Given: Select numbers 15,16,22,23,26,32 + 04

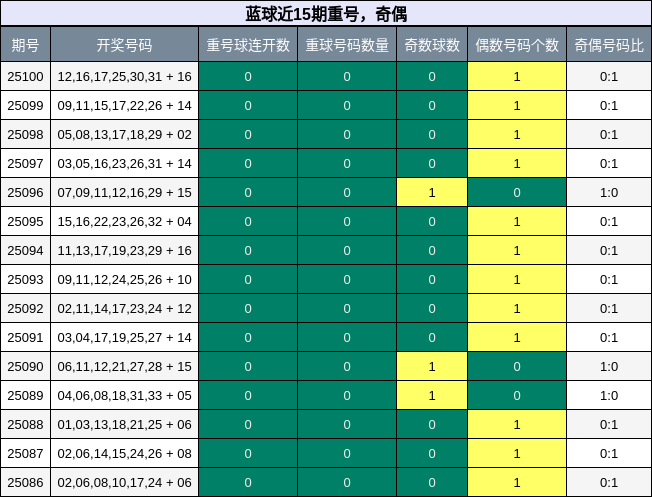Looking at the screenshot, I should pos(124,222).
